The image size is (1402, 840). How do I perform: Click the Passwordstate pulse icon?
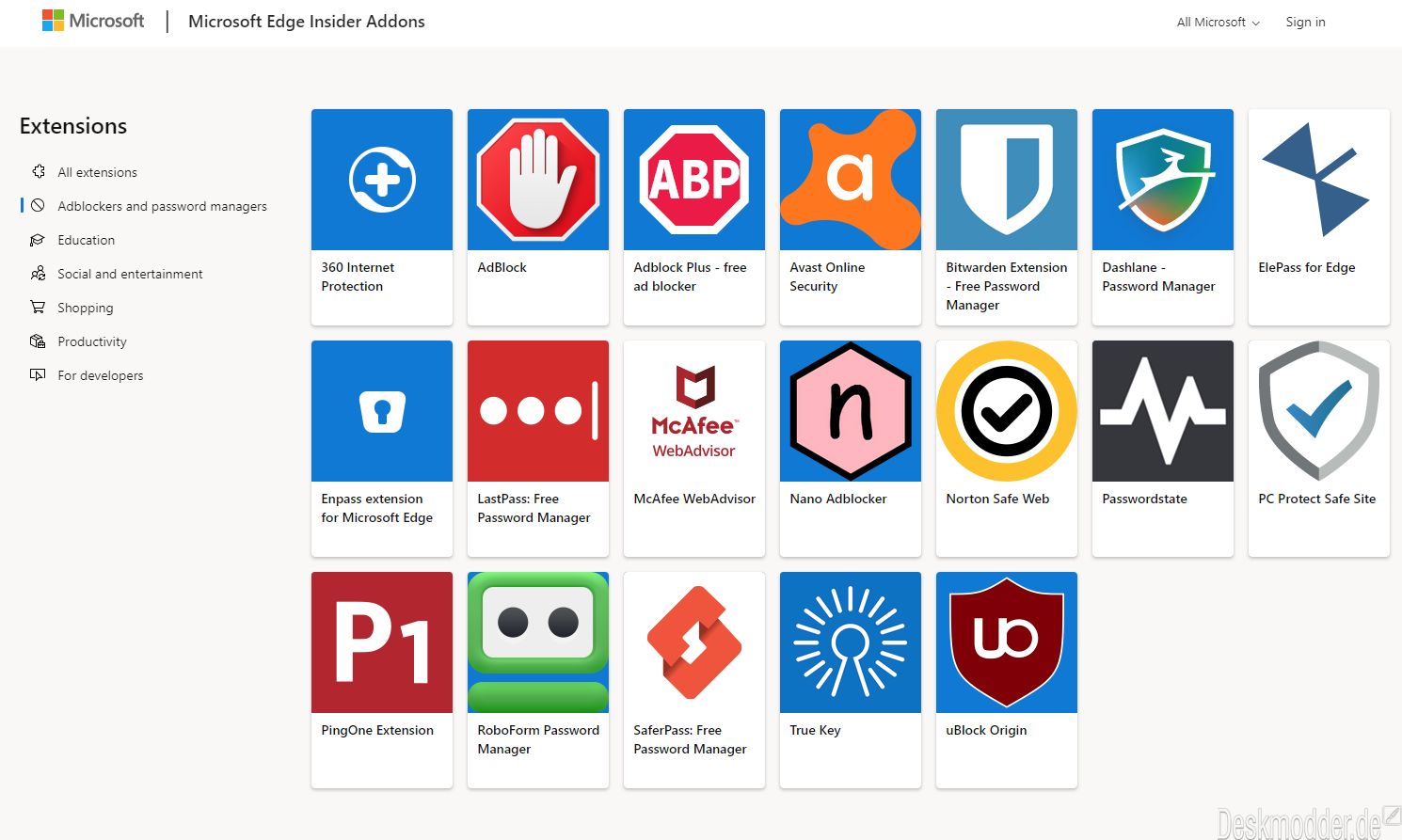coord(1163,411)
